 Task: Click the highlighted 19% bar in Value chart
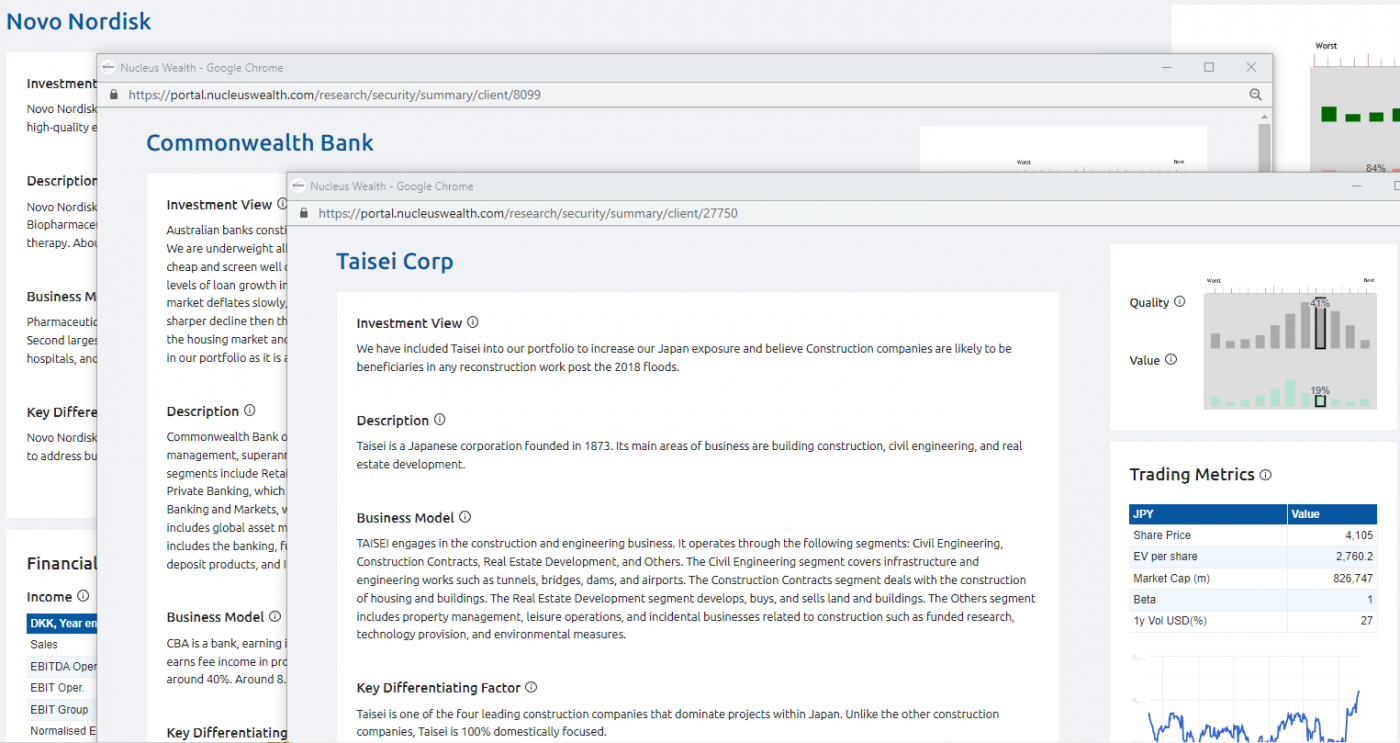pos(1320,401)
